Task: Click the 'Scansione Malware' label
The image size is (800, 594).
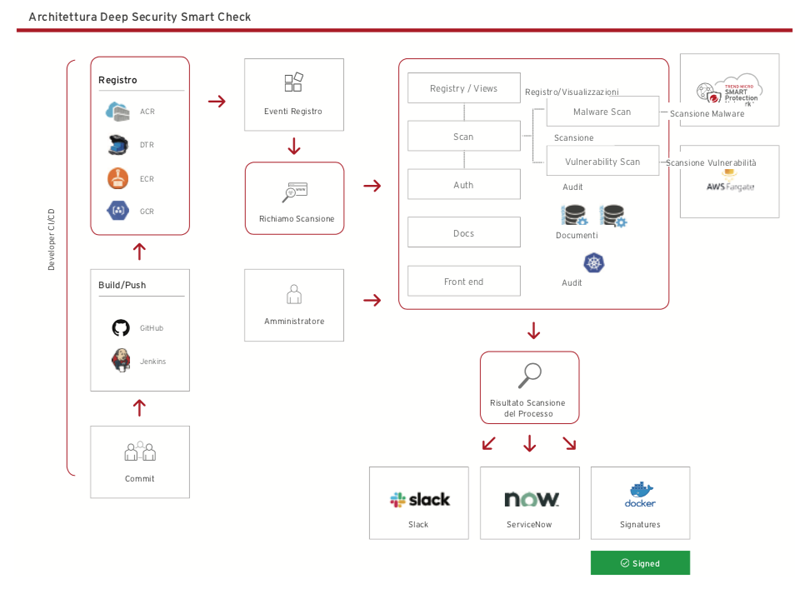Action: (707, 113)
